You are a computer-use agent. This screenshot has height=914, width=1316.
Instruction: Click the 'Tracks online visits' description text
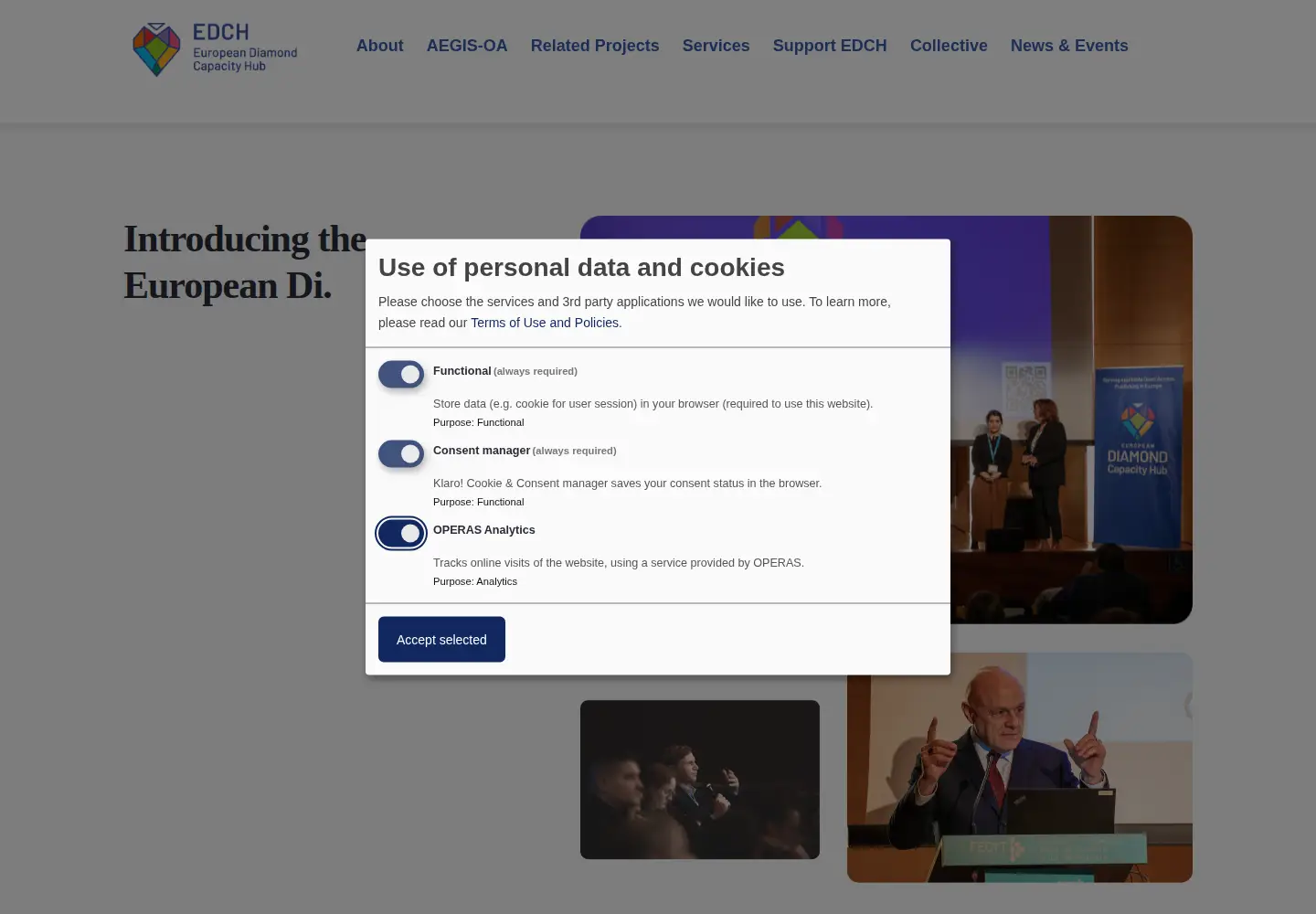pos(619,563)
